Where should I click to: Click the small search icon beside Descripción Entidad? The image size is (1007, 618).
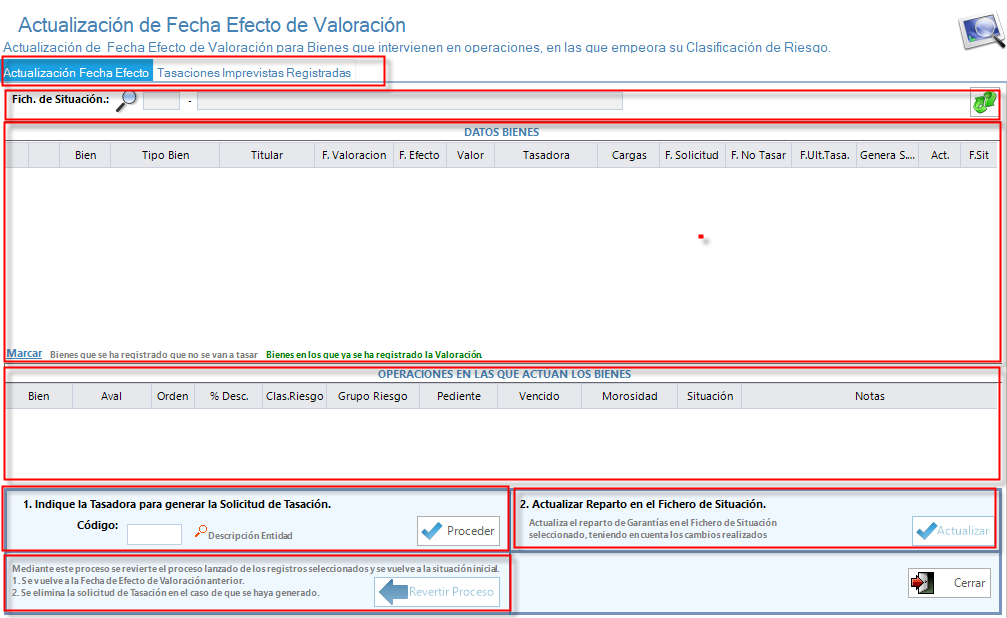(x=201, y=532)
